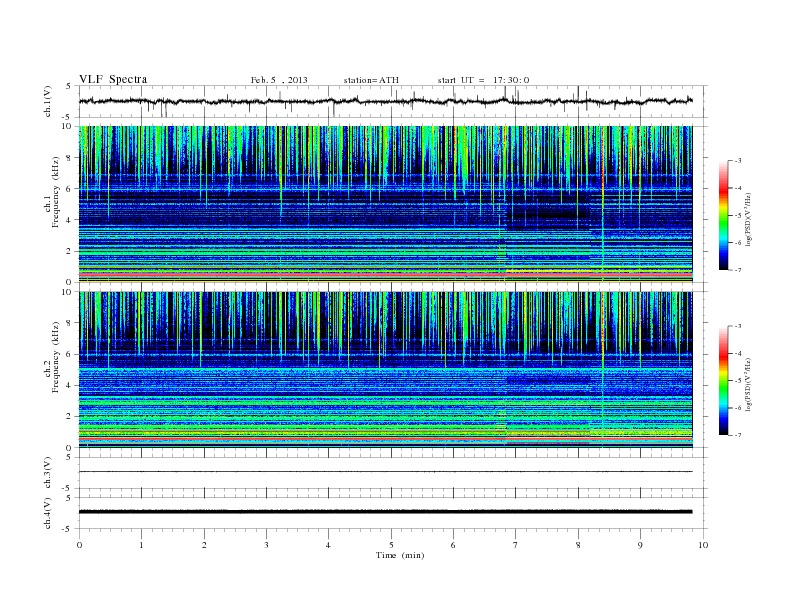Click the "8" kHz tick of ch.2 spectrogram
The image size is (792, 612).
[70, 323]
